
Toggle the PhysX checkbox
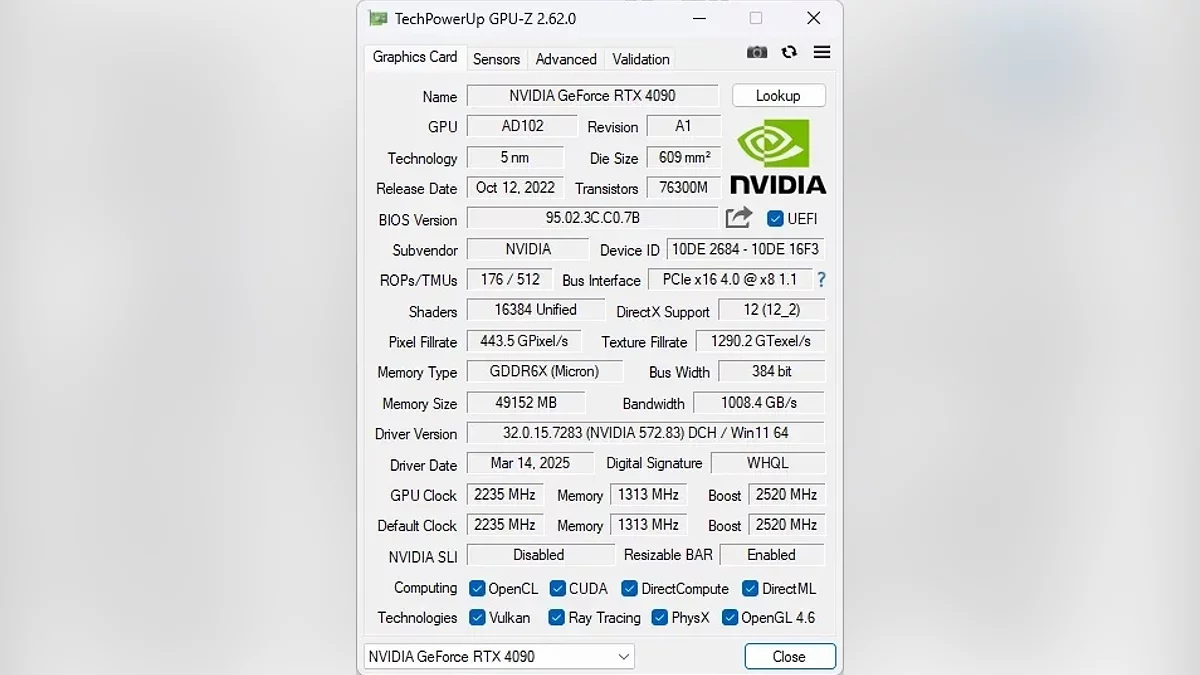point(659,617)
